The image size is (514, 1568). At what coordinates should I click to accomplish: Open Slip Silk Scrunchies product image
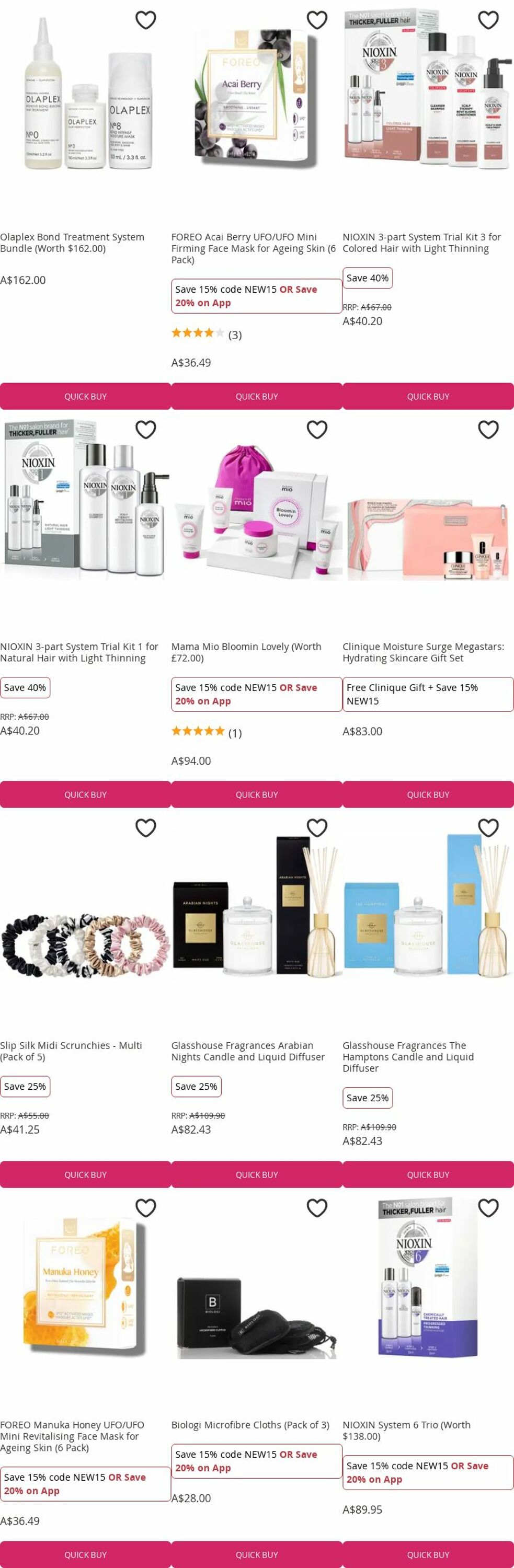pos(85,943)
